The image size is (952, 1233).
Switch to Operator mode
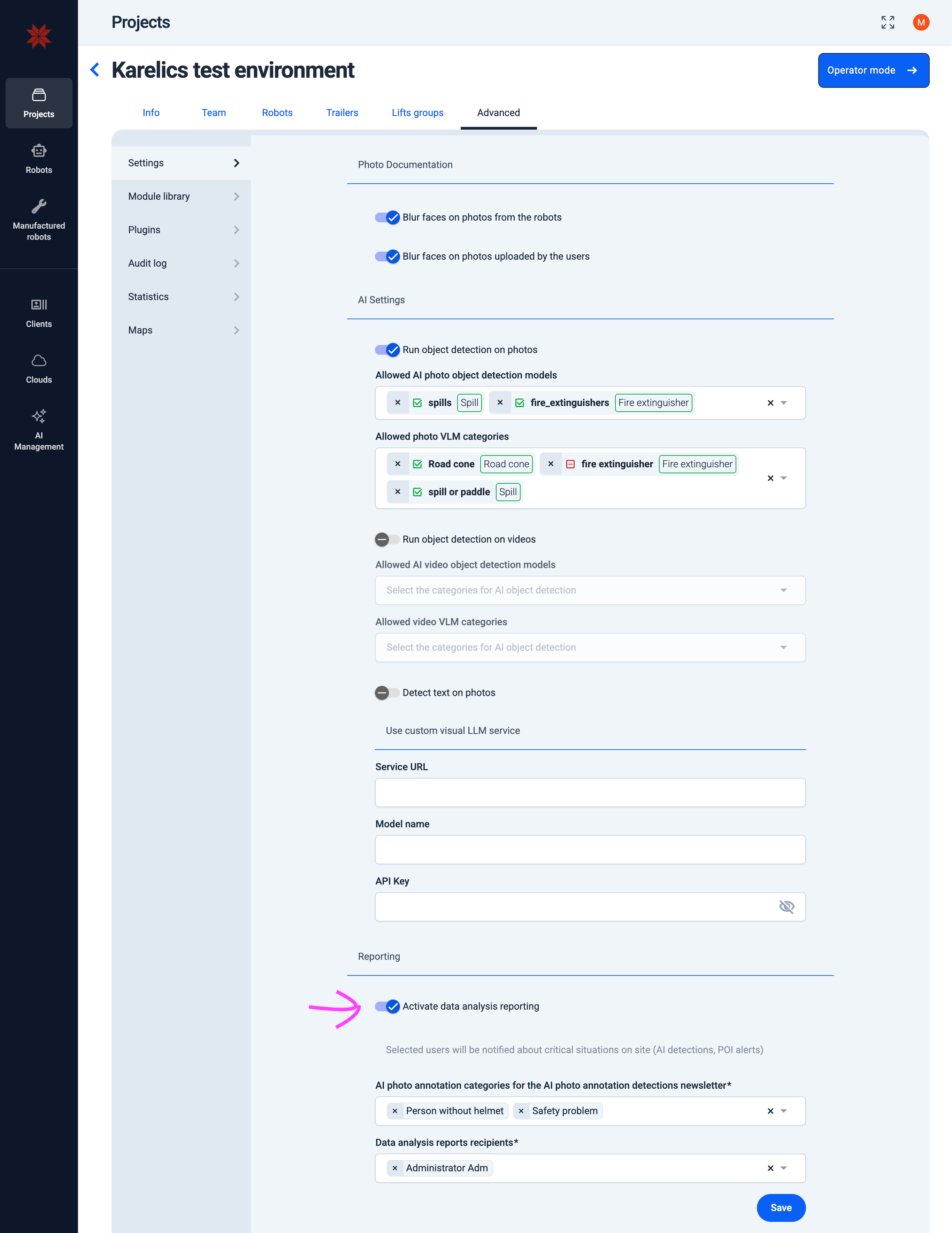tap(873, 70)
